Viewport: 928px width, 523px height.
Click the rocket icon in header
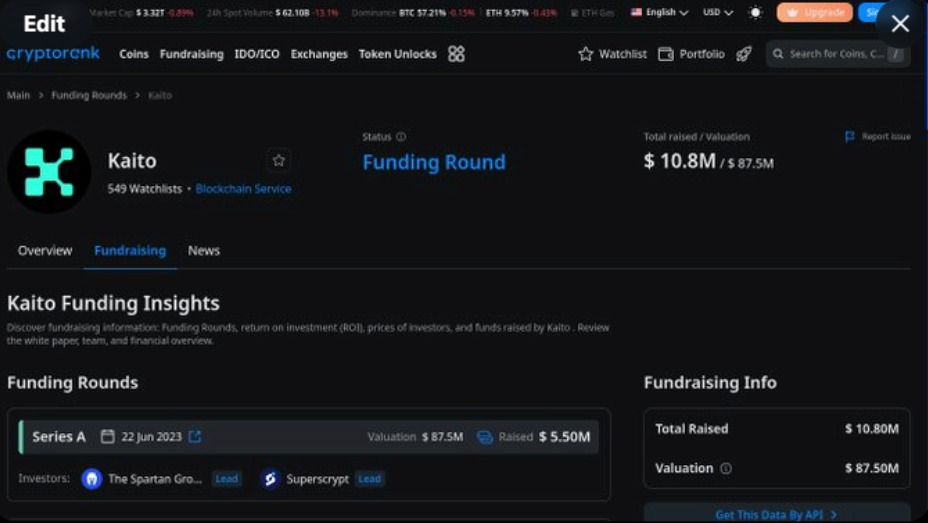(744, 54)
